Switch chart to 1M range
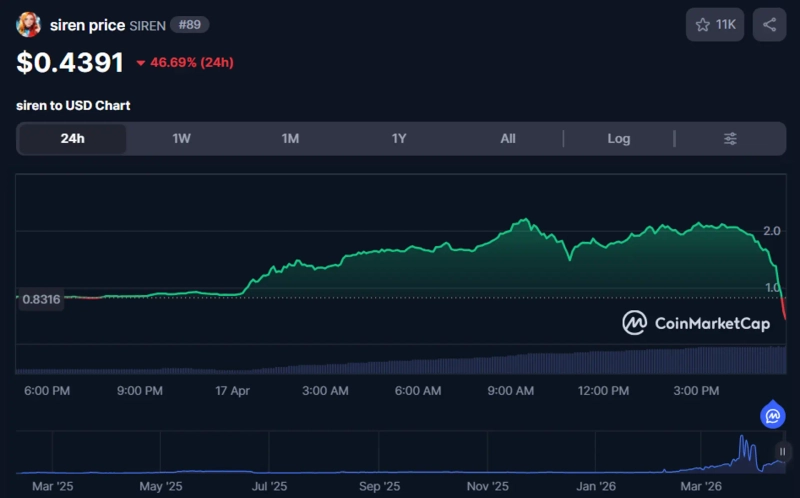The image size is (800, 498). tap(290, 139)
